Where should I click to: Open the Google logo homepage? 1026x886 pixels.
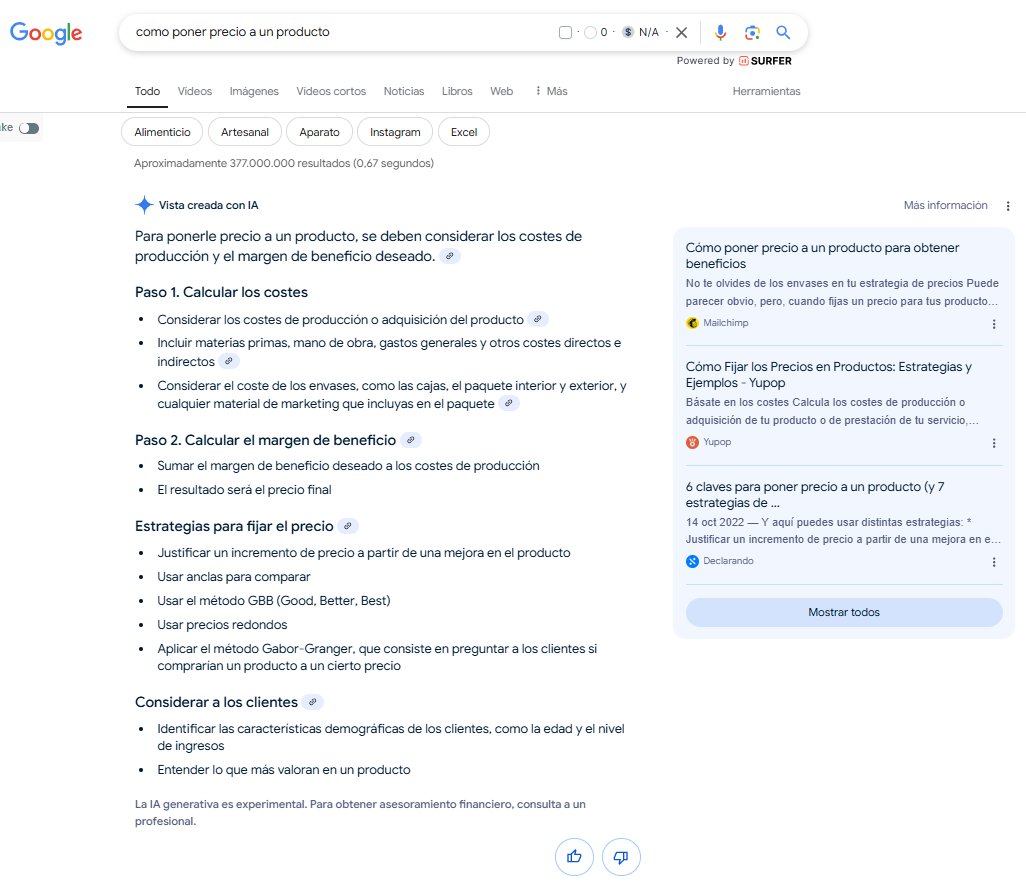coord(46,33)
